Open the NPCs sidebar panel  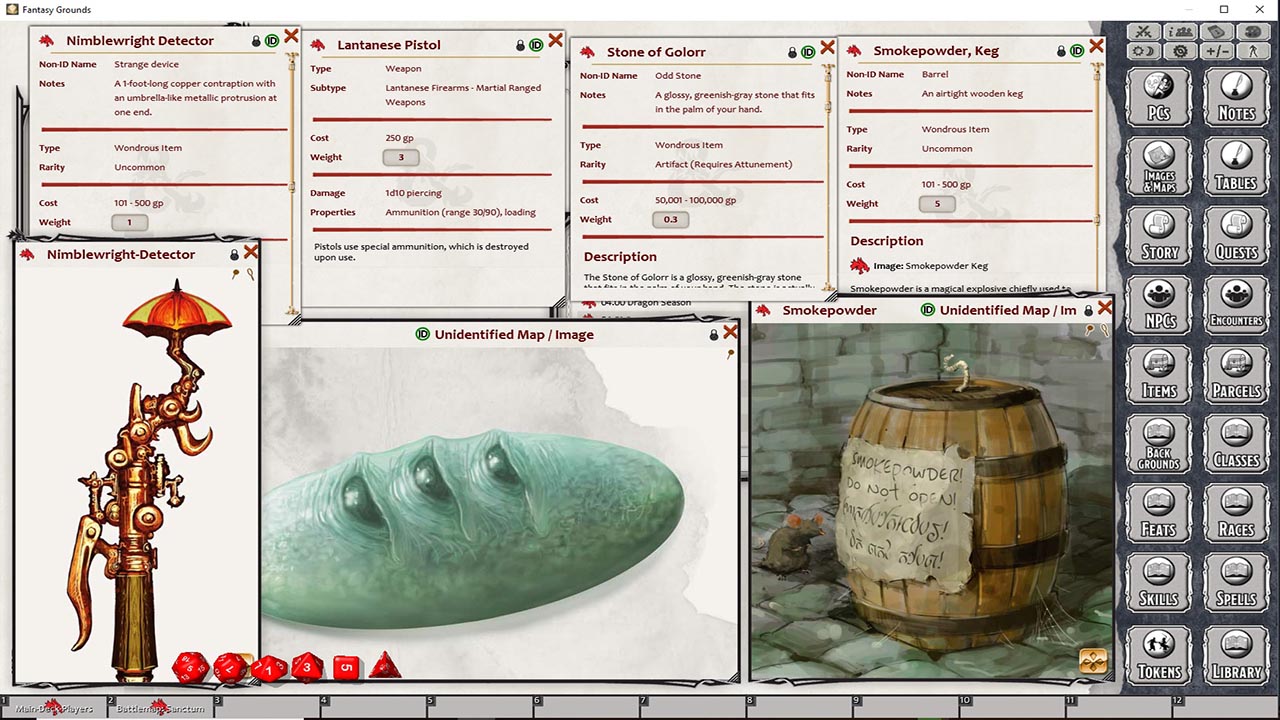(x=1158, y=305)
